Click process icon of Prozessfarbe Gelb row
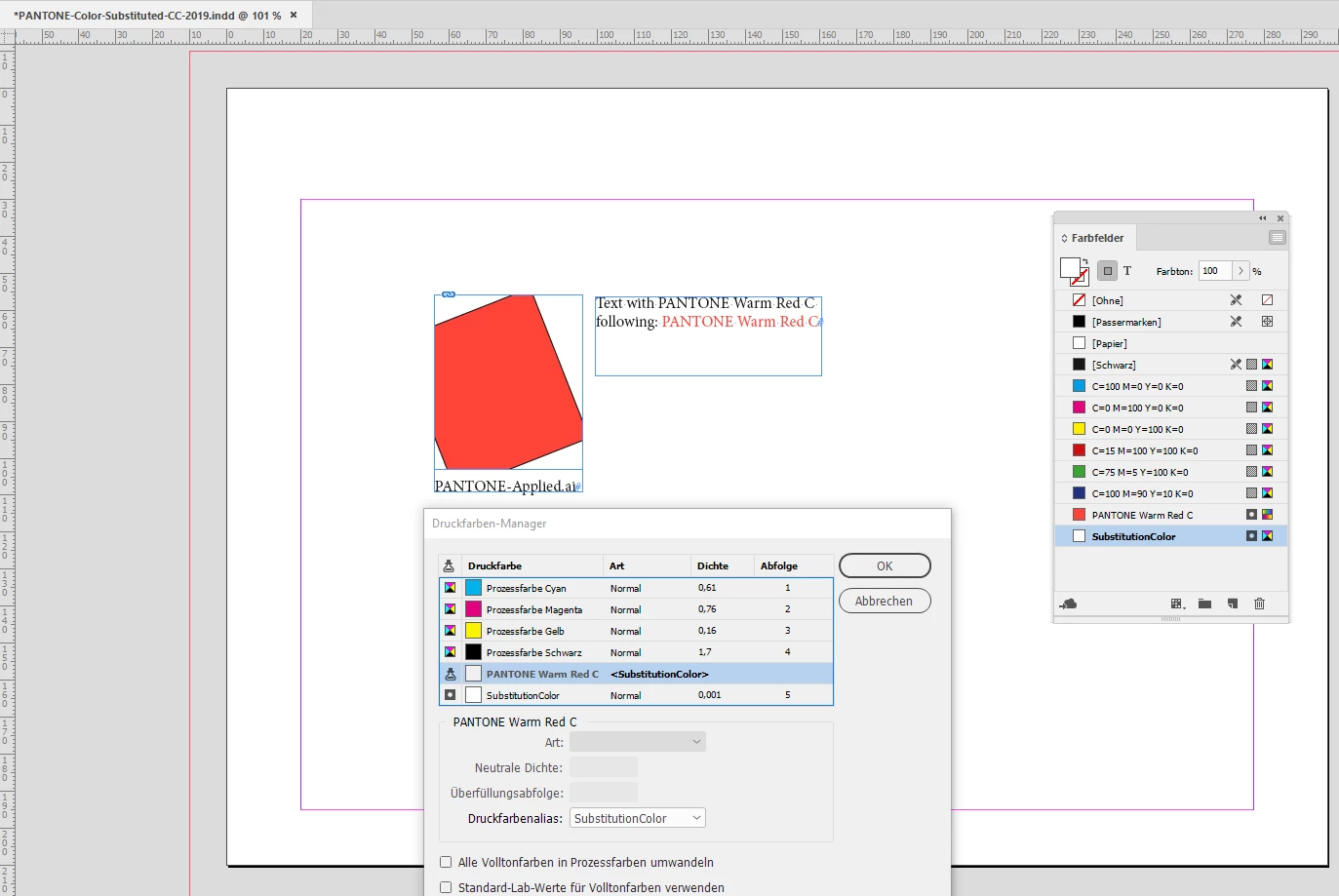 point(450,631)
